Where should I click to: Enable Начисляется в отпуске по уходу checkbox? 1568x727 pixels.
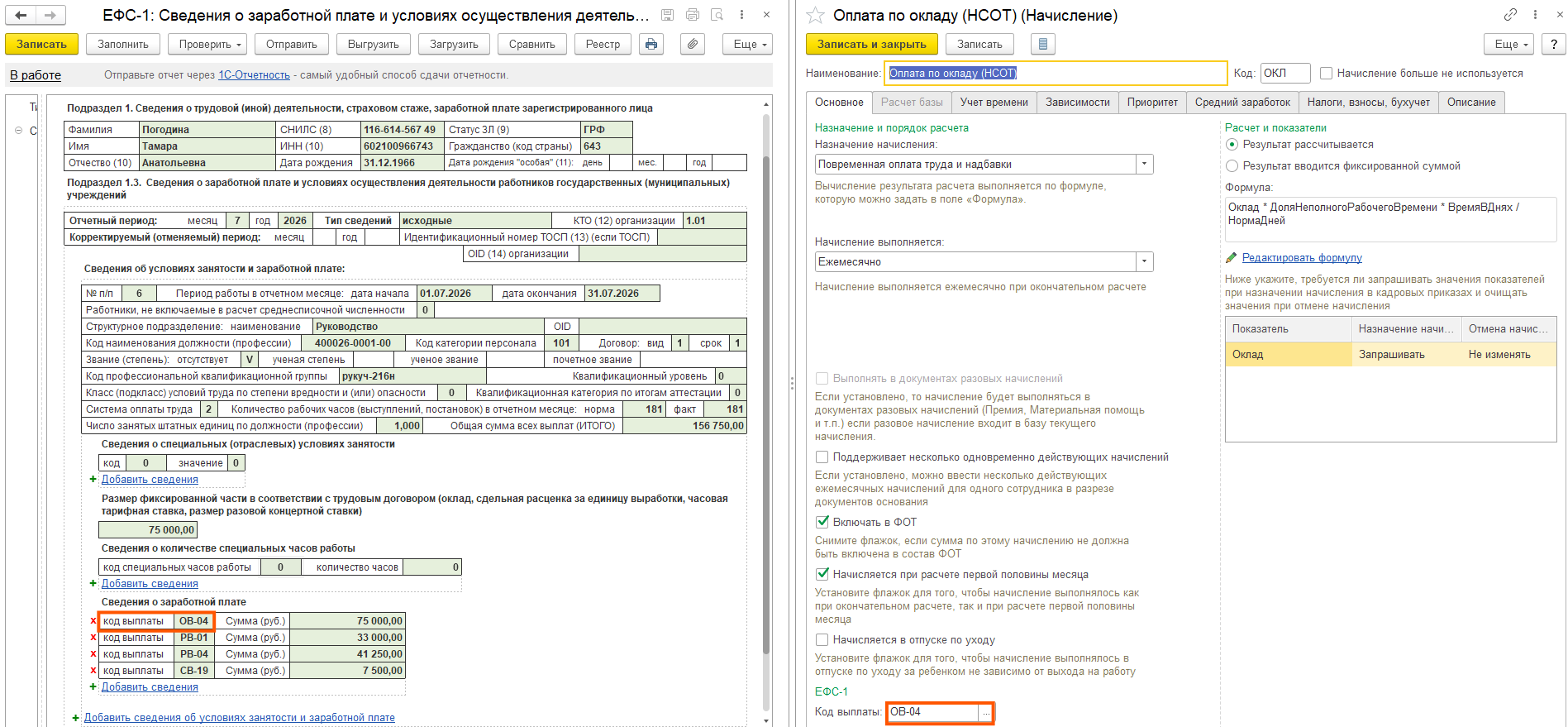pyautogui.click(x=822, y=639)
